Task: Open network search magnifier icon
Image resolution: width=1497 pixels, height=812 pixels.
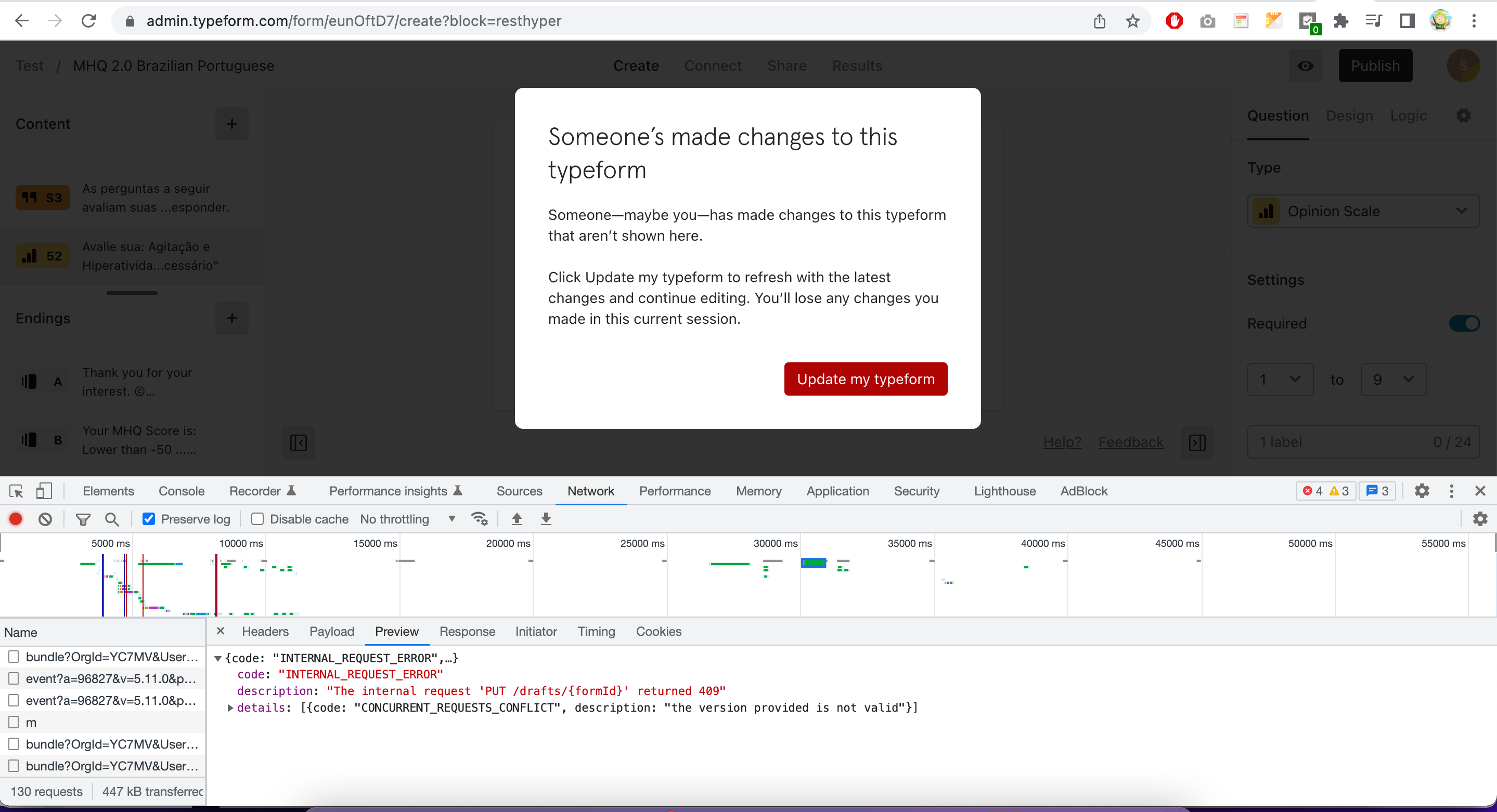Action: pyautogui.click(x=112, y=519)
